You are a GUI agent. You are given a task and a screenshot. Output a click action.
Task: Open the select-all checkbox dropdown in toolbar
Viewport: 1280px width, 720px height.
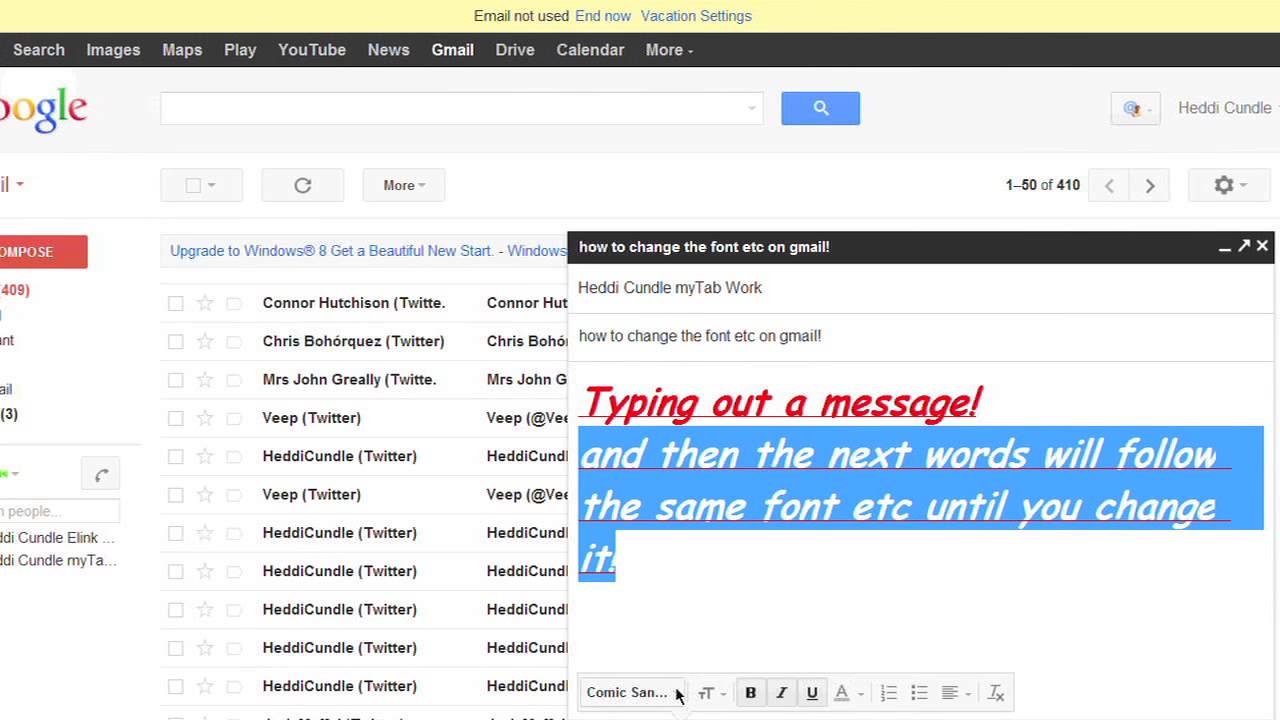pyautogui.click(x=201, y=185)
